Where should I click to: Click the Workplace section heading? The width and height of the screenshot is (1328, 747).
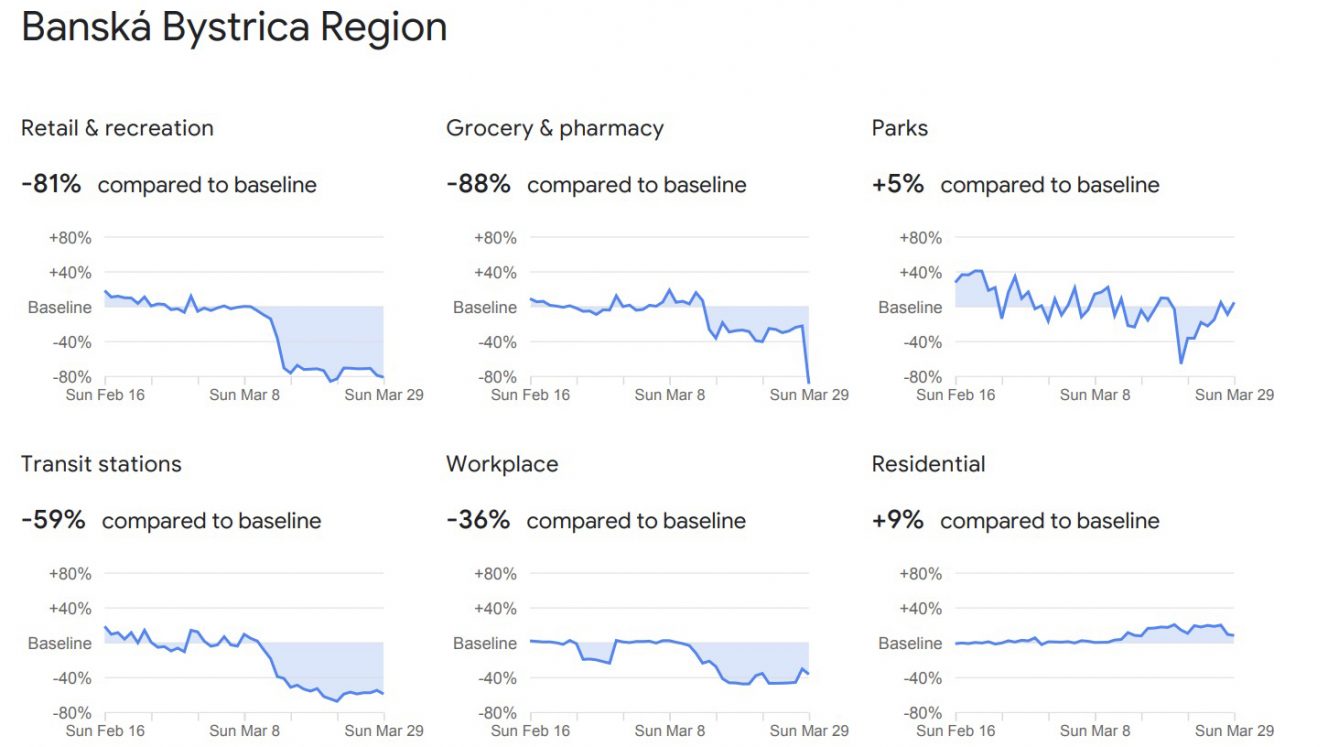click(x=502, y=465)
